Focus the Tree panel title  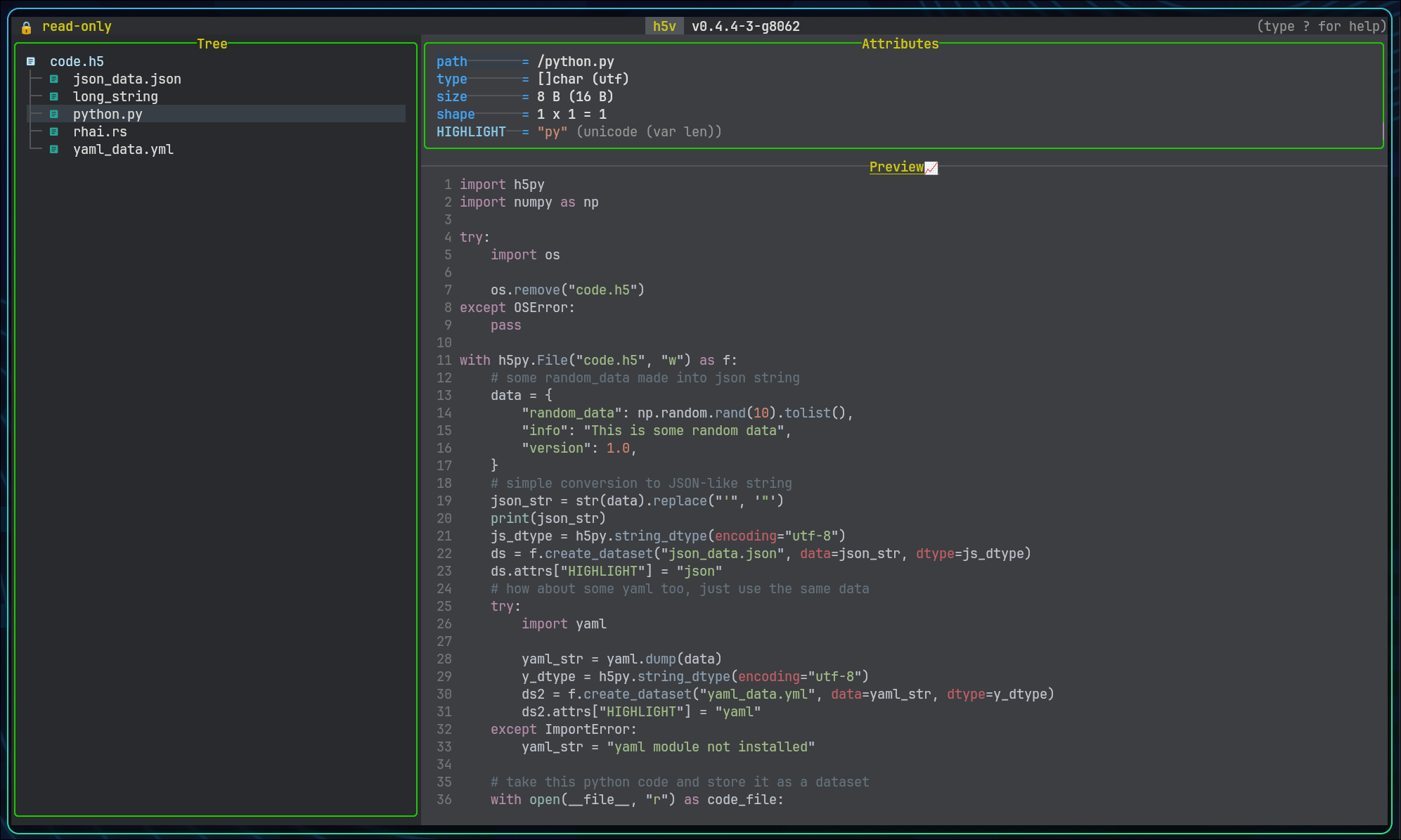pyautogui.click(x=212, y=44)
